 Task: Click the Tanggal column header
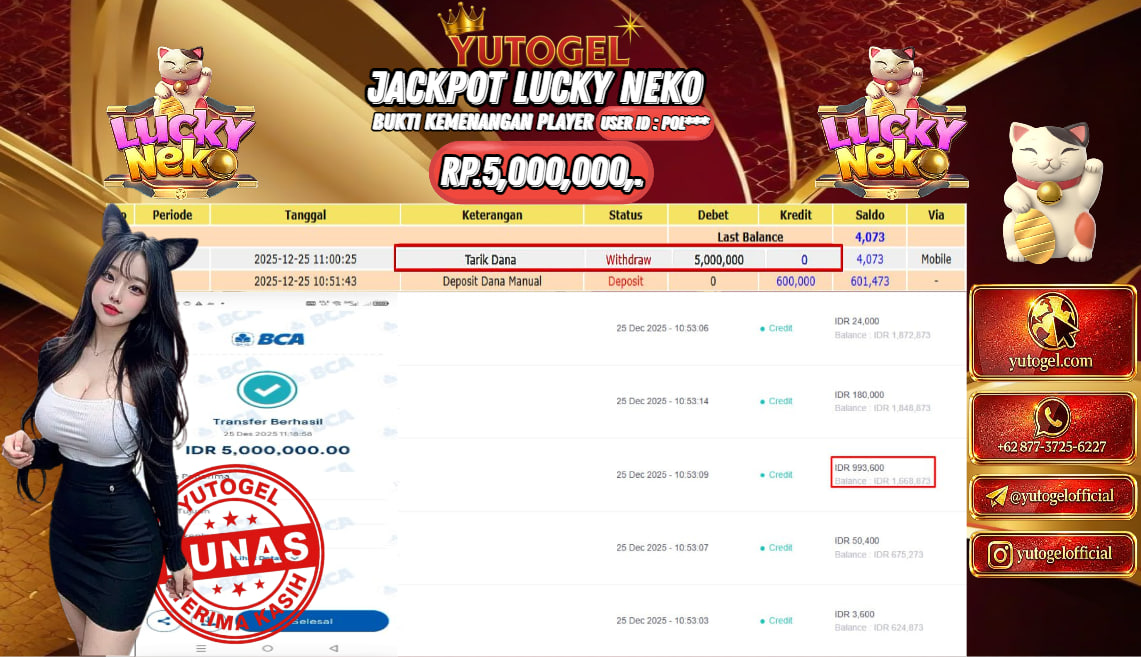coord(305,215)
